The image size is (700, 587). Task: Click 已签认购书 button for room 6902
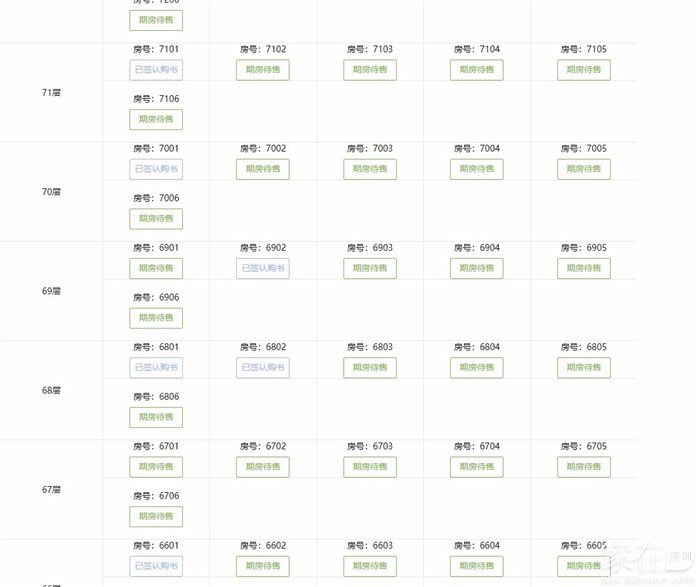point(263,268)
